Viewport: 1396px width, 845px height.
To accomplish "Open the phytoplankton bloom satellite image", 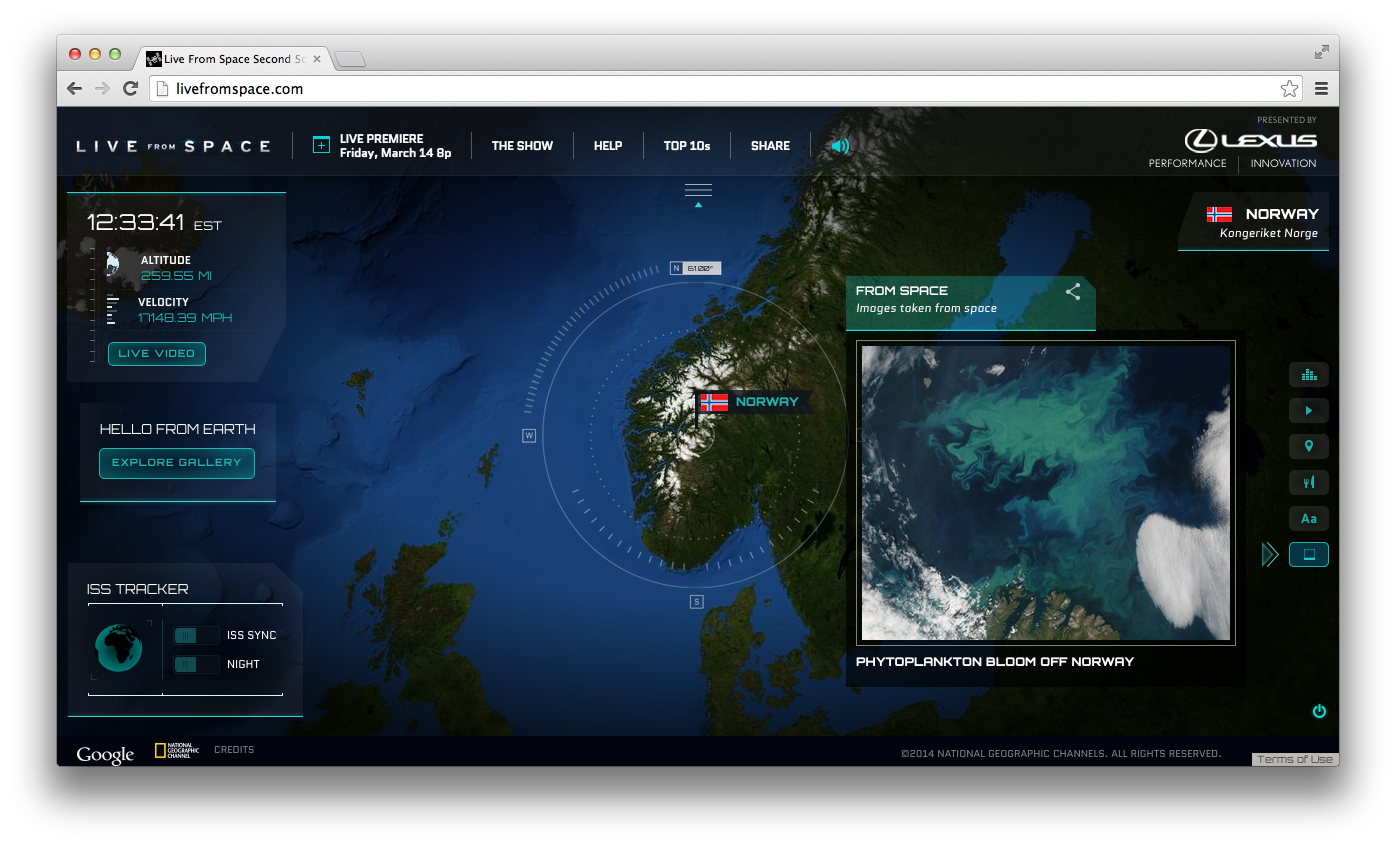I will point(1046,493).
